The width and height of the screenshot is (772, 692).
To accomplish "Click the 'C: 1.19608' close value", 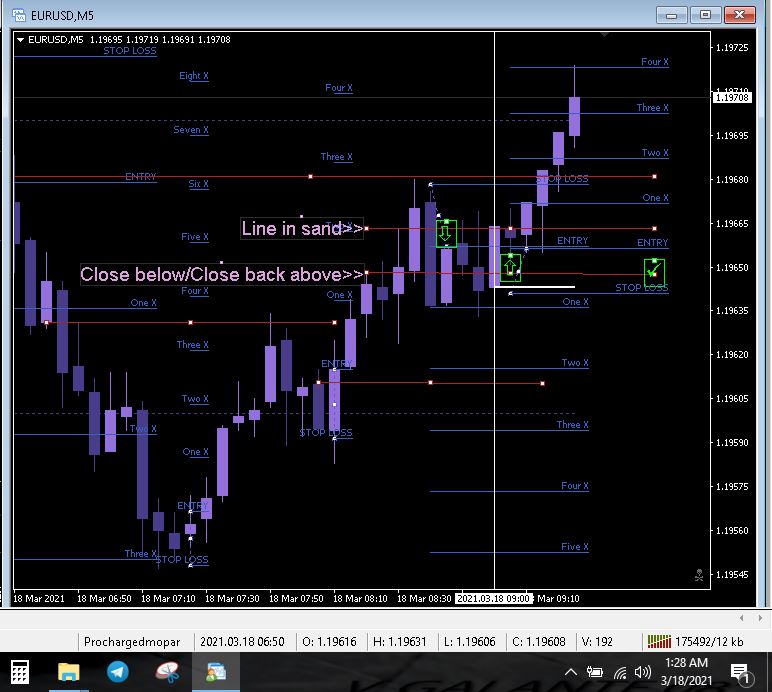I will point(539,642).
